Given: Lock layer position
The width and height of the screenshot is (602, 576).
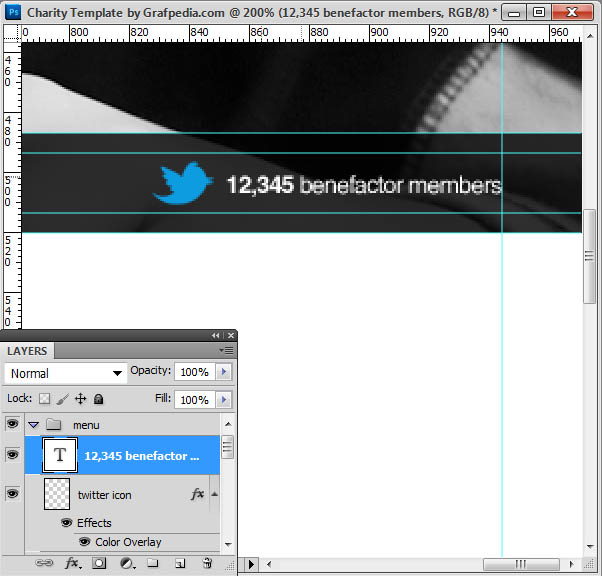Looking at the screenshot, I should (x=80, y=399).
